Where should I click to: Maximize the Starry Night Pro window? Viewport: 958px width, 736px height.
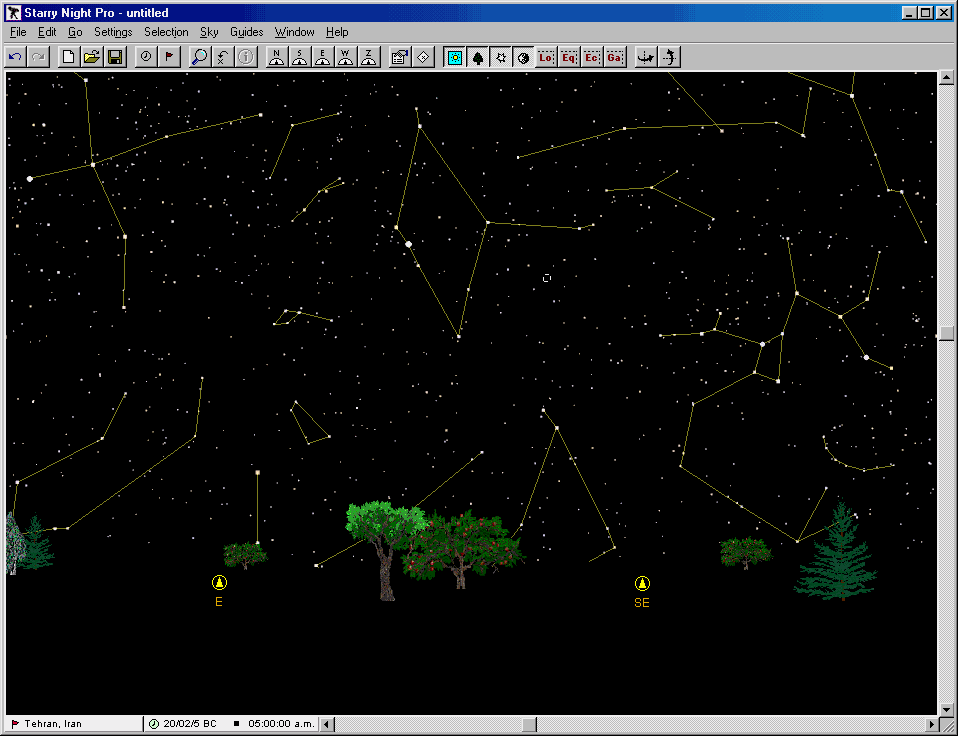point(926,13)
